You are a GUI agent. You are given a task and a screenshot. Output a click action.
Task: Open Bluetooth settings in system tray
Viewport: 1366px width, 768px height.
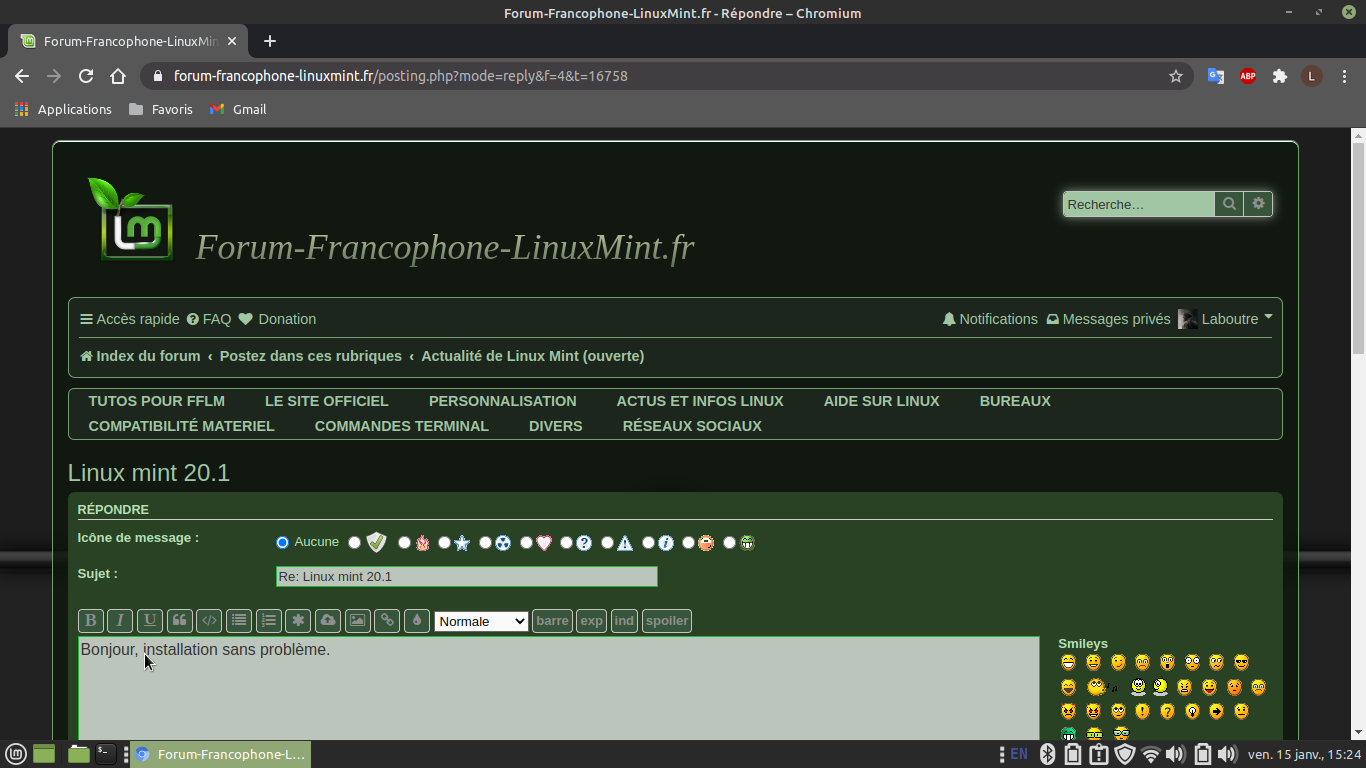[1047, 754]
